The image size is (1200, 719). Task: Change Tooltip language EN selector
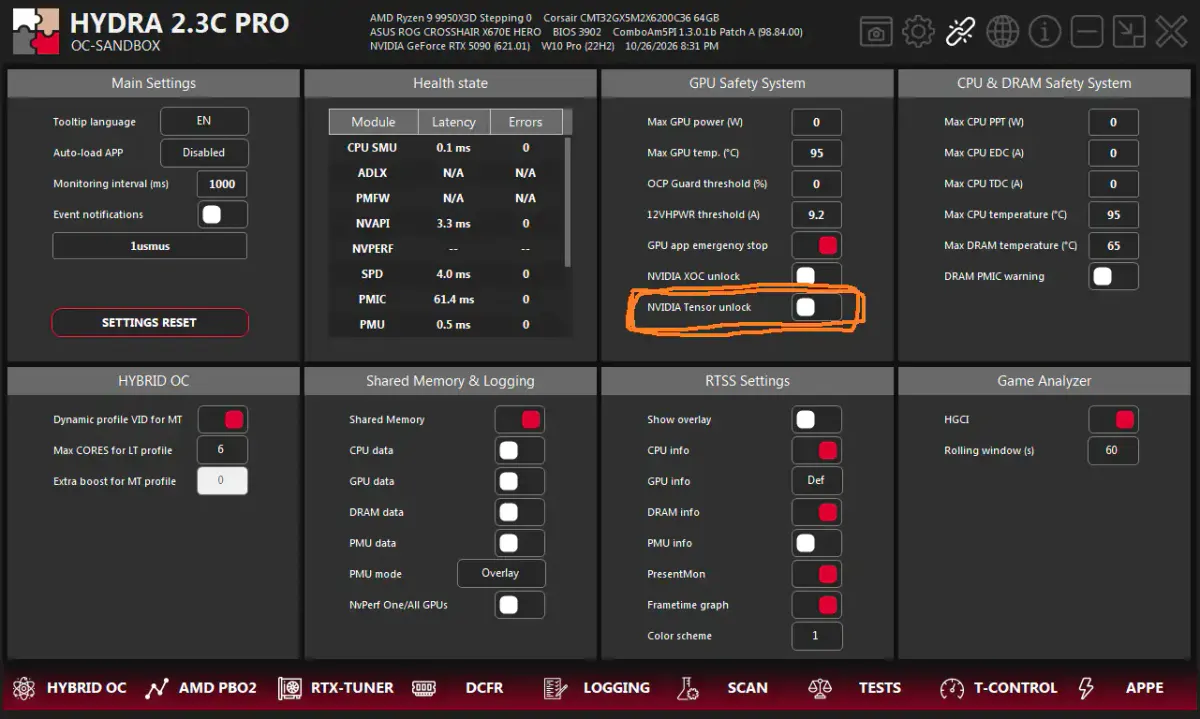204,121
